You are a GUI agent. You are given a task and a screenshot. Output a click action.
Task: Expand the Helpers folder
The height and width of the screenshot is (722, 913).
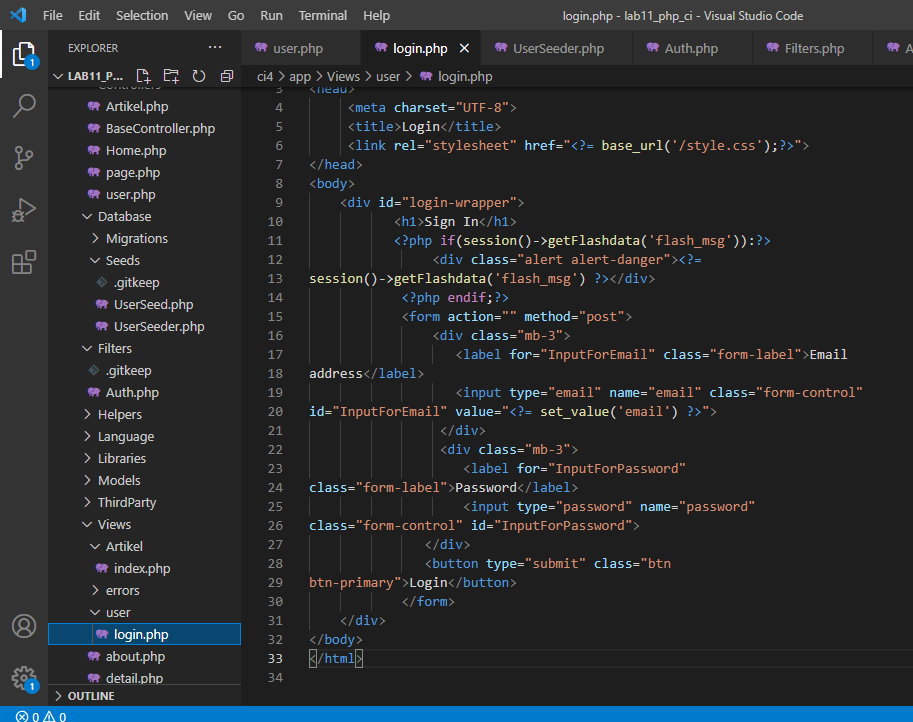119,414
